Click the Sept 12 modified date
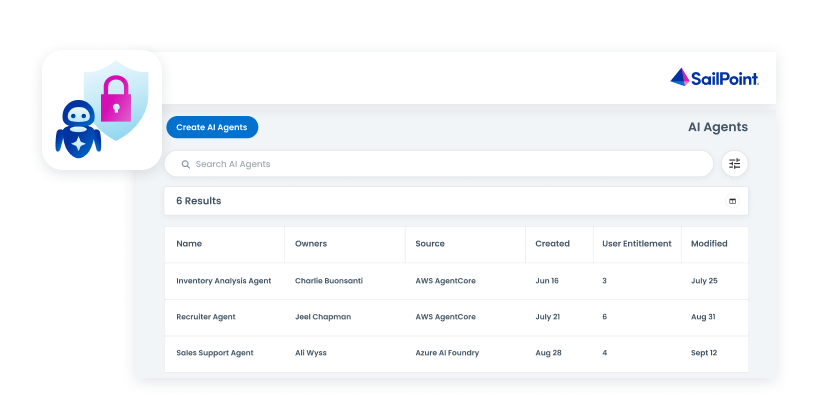The height and width of the screenshot is (420, 820). click(704, 353)
